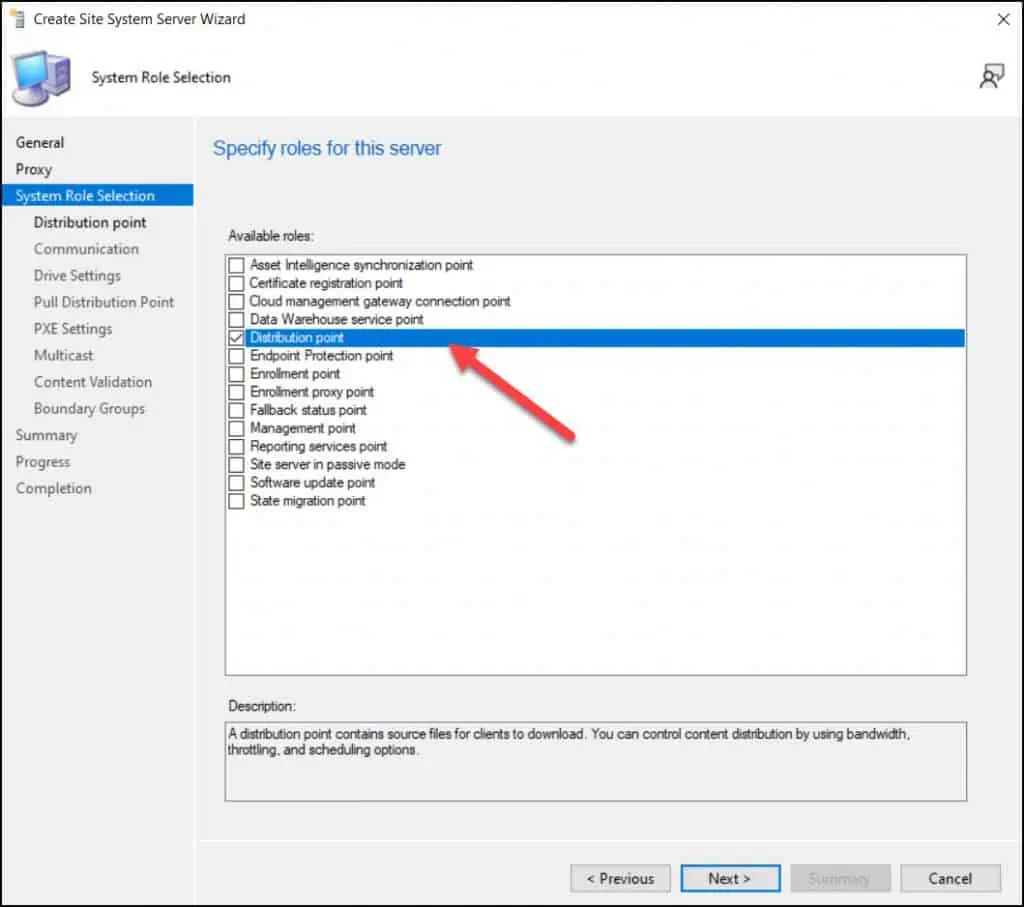Tick the Reporting services point checkbox
The image size is (1024, 907).
click(236, 446)
